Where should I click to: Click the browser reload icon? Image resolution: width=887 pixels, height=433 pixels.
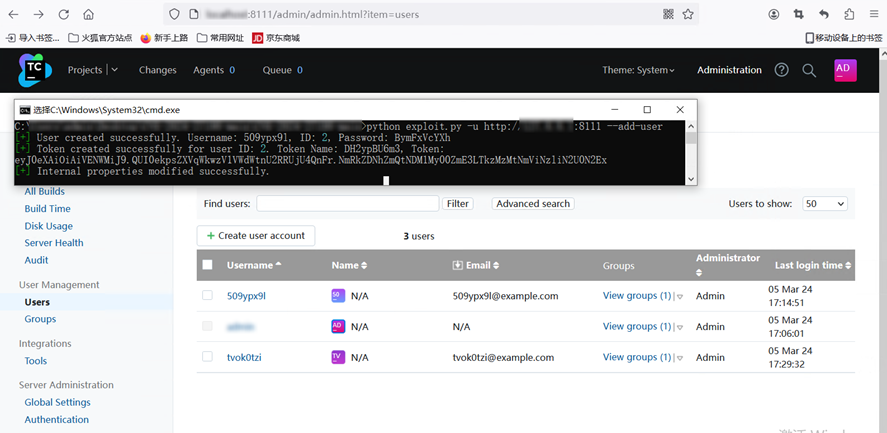tap(64, 15)
